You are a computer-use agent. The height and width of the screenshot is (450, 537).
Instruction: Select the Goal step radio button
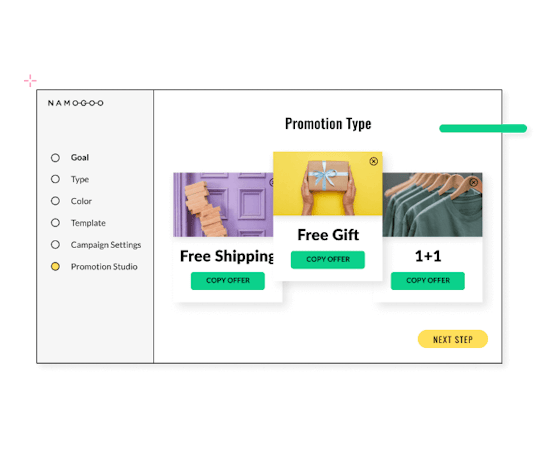click(55, 158)
